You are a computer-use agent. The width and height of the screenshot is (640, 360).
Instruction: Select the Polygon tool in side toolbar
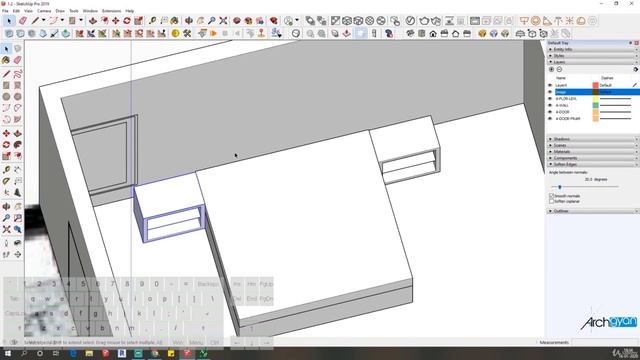tap(17, 97)
